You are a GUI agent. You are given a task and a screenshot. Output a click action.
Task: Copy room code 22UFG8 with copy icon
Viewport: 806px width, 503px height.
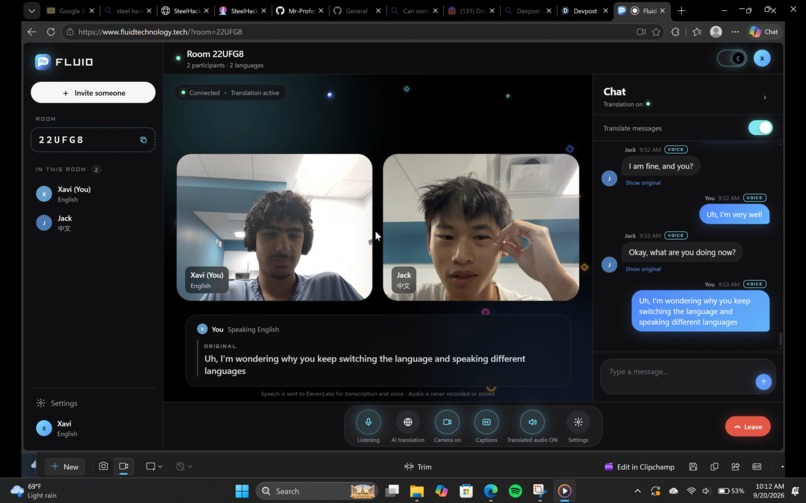pos(143,140)
